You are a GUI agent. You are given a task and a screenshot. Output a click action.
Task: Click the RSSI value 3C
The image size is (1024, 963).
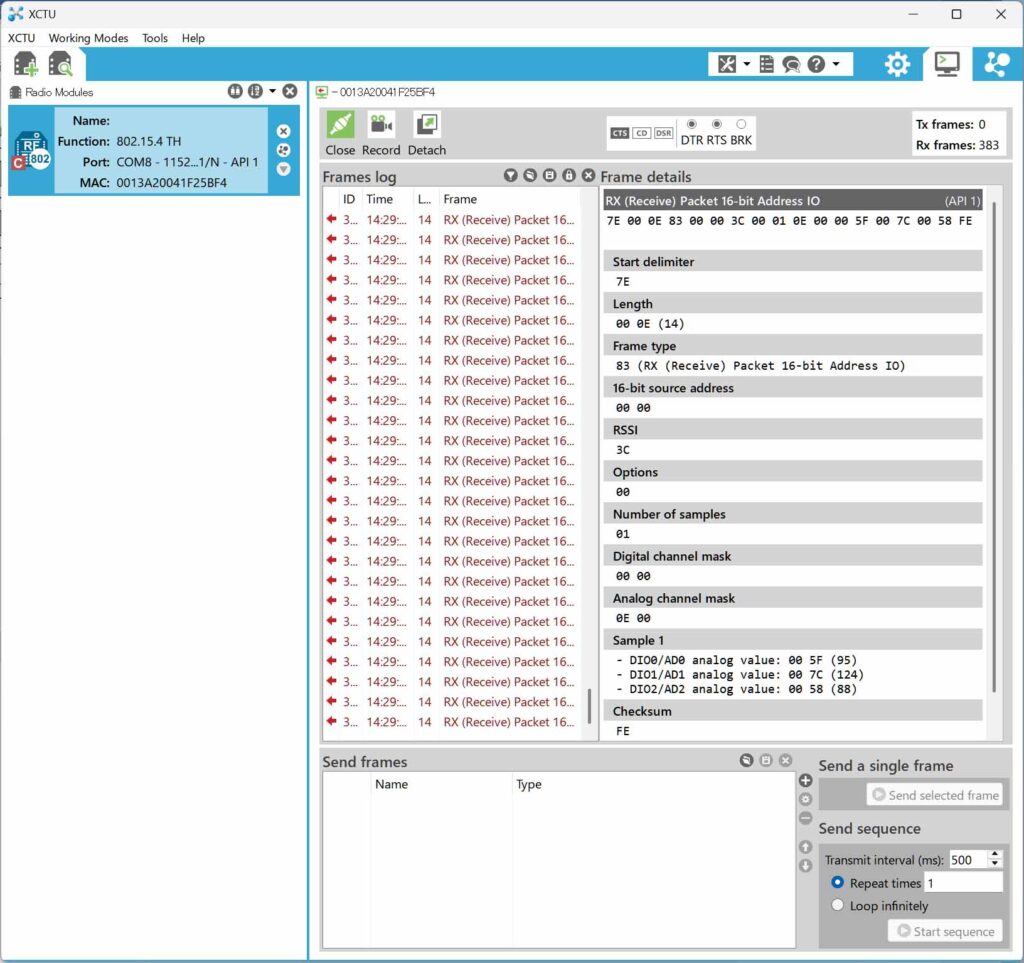click(x=622, y=450)
